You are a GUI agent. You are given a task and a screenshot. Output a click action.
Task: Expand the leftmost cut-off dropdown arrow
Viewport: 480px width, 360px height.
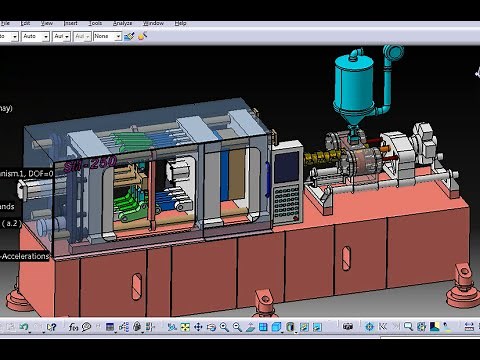(15, 37)
